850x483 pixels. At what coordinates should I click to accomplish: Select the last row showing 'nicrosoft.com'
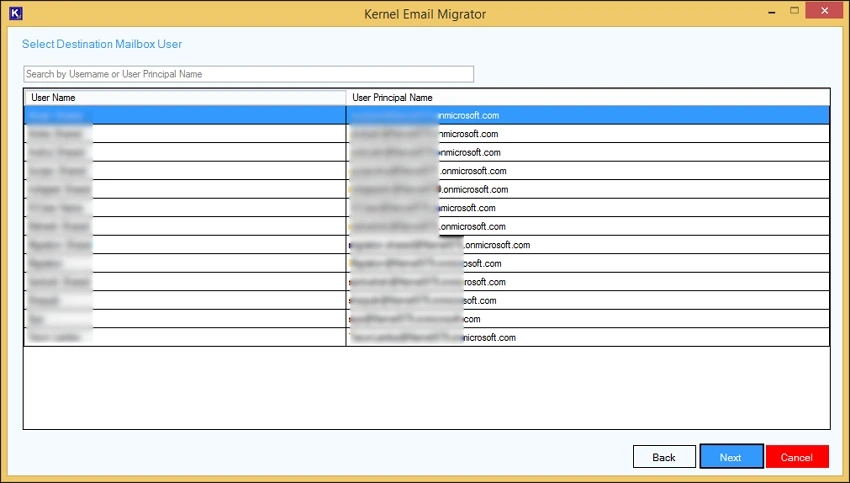(427, 337)
